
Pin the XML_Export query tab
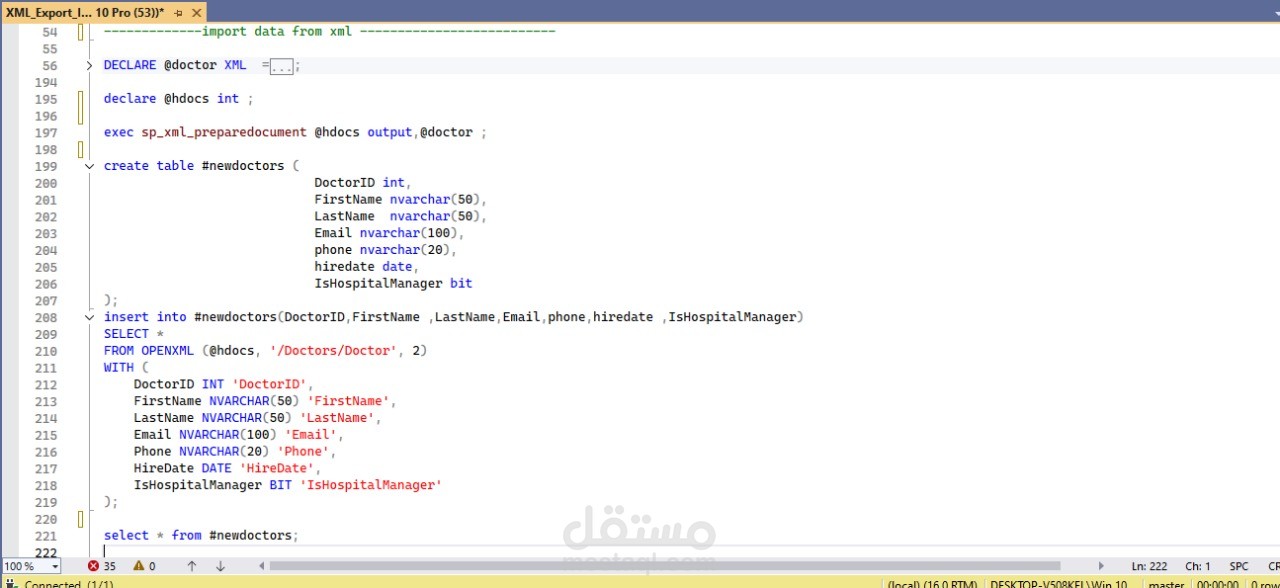[x=178, y=12]
